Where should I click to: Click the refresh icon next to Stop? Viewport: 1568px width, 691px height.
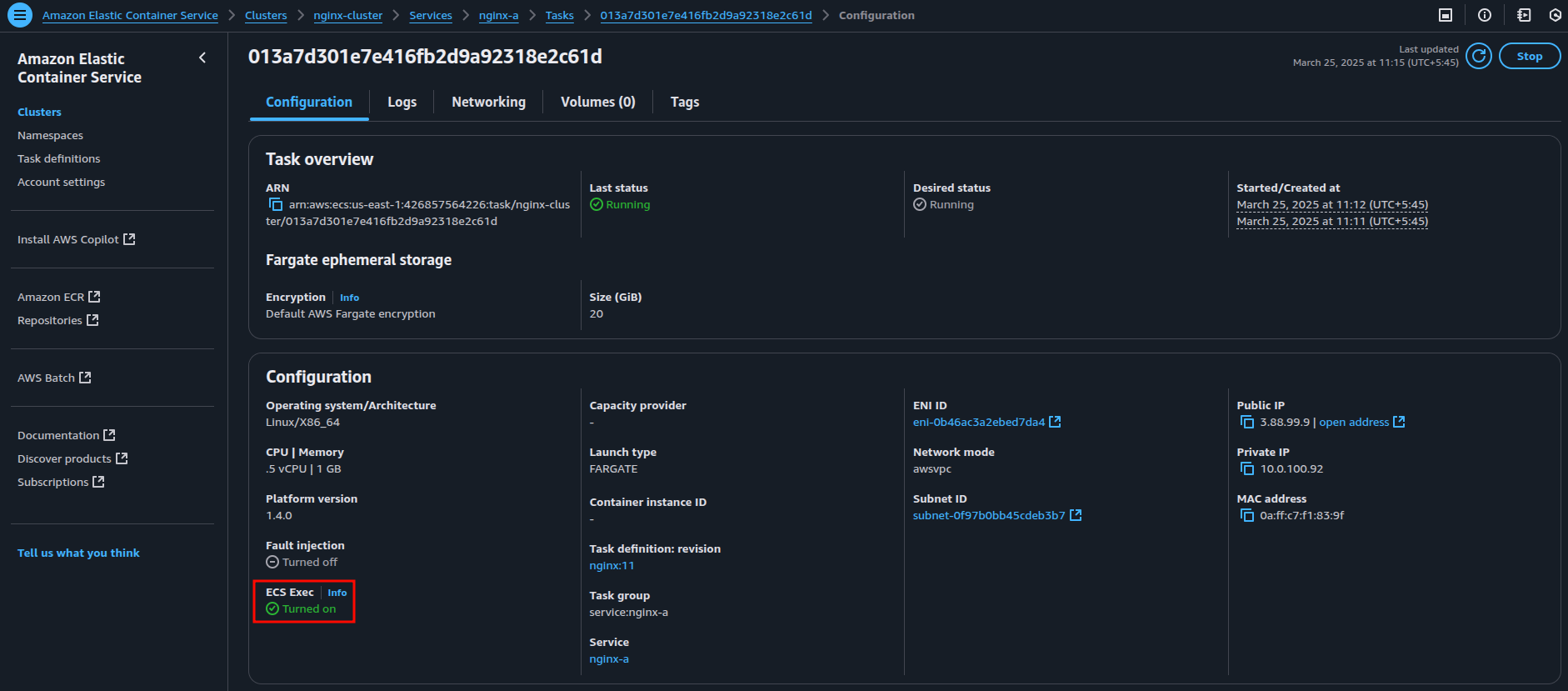(1478, 56)
